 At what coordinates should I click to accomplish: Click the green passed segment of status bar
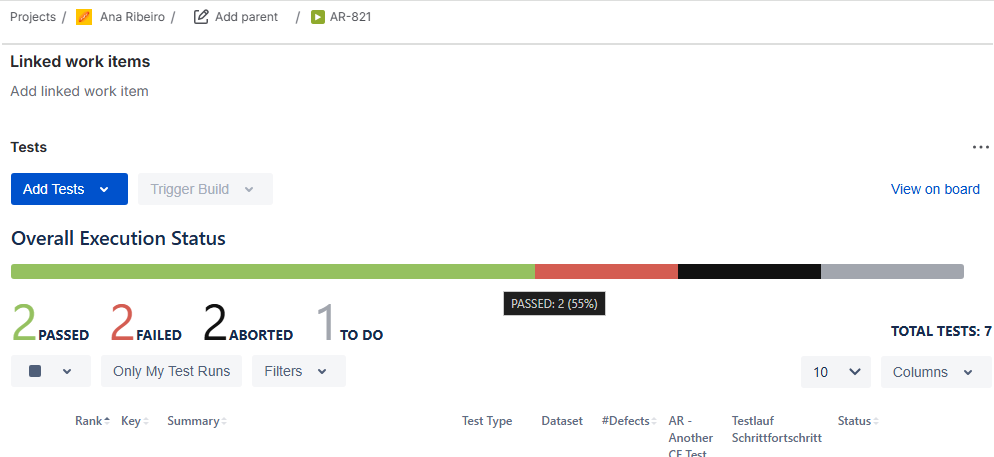click(x=272, y=271)
